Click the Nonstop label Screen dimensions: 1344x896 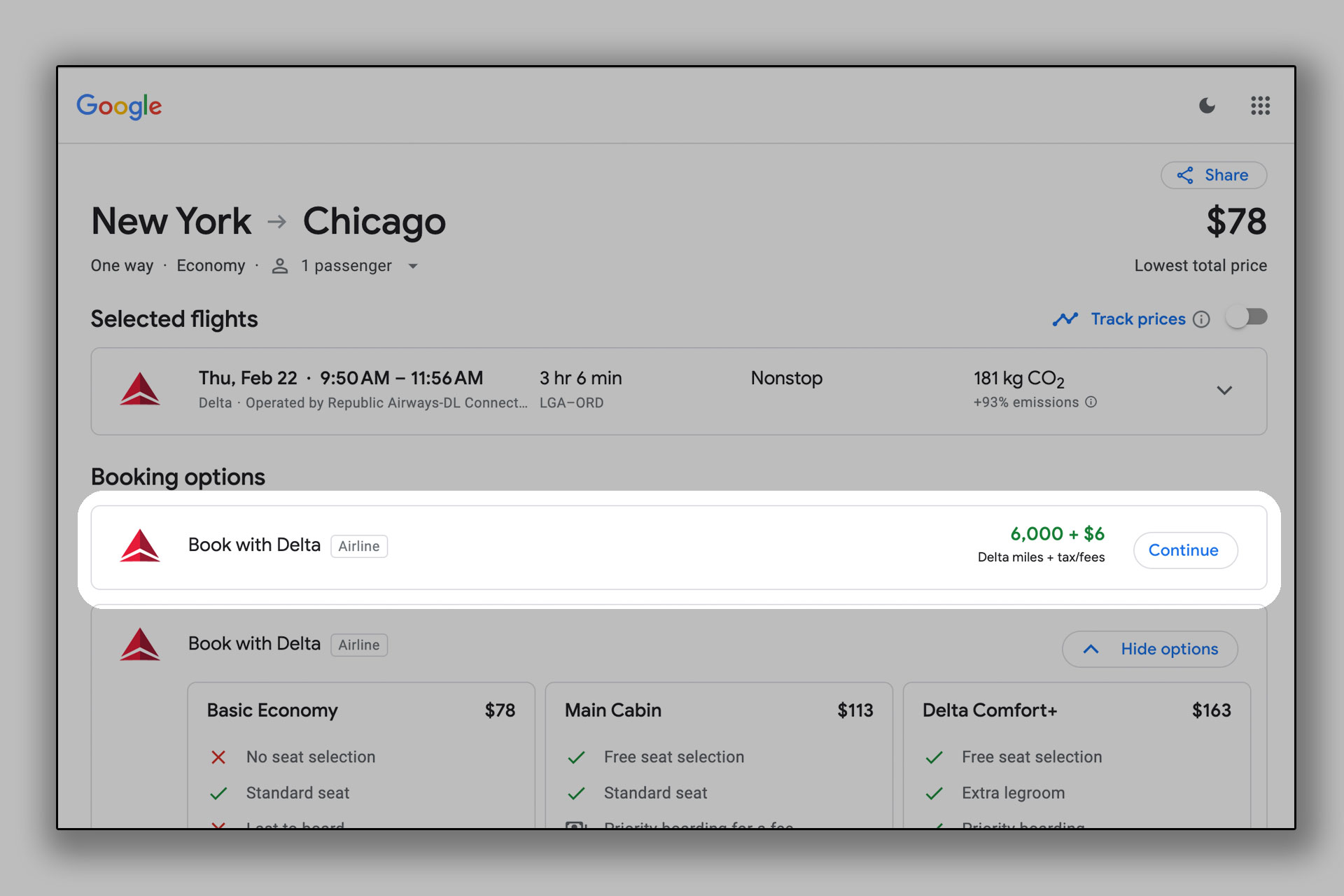pyautogui.click(x=786, y=378)
